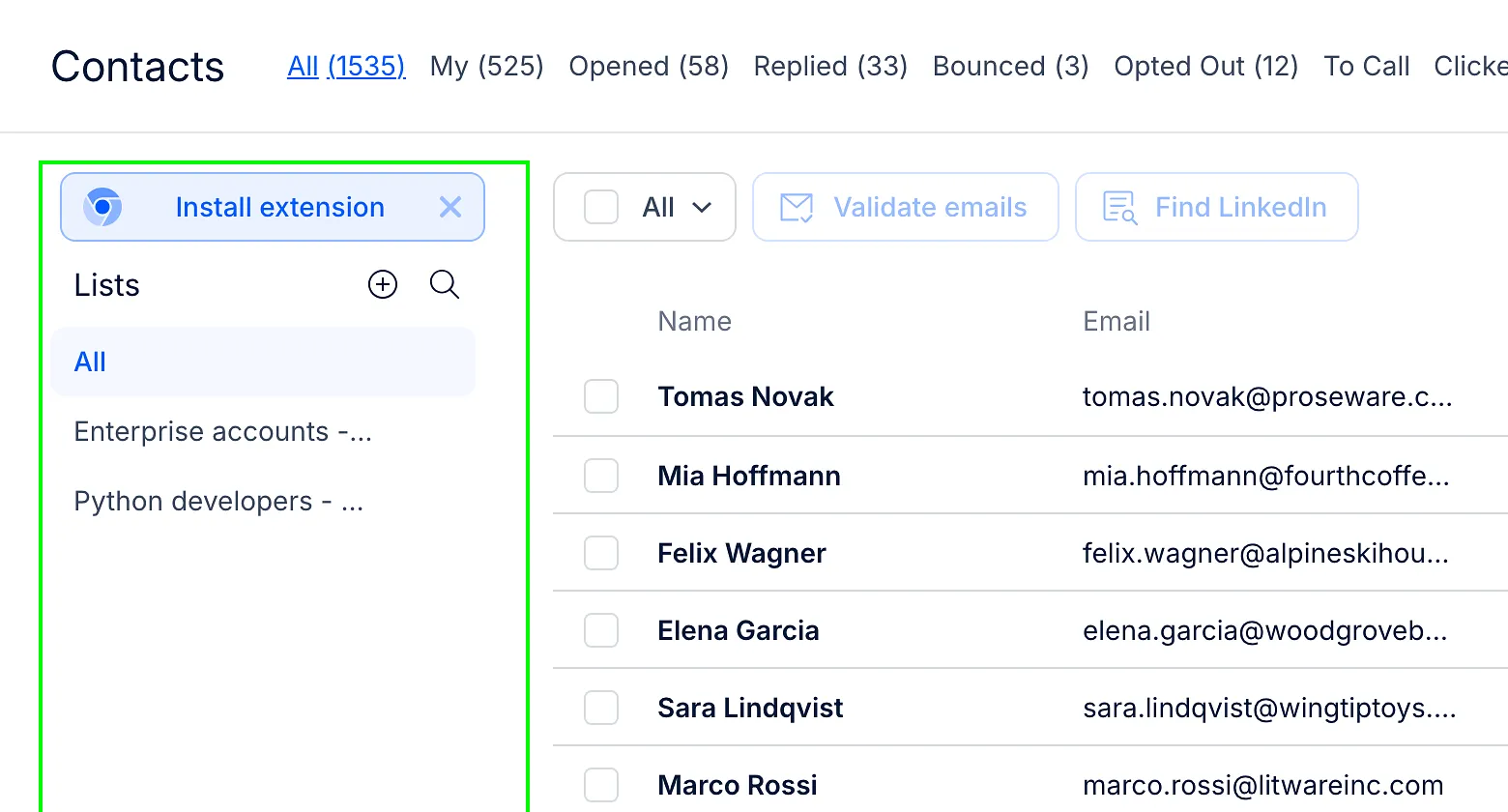Open contact Elena Garcia
The height and width of the screenshot is (812, 1508).
click(x=739, y=630)
